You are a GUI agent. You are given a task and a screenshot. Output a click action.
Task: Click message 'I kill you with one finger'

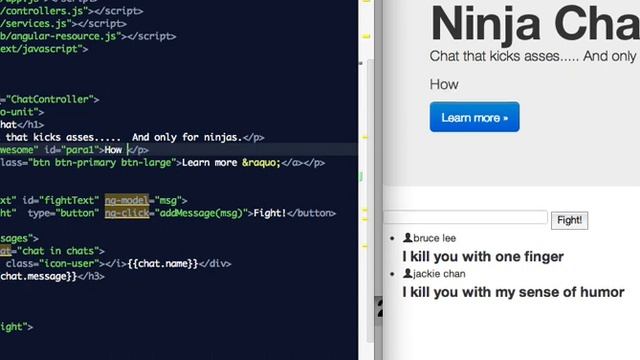click(483, 257)
